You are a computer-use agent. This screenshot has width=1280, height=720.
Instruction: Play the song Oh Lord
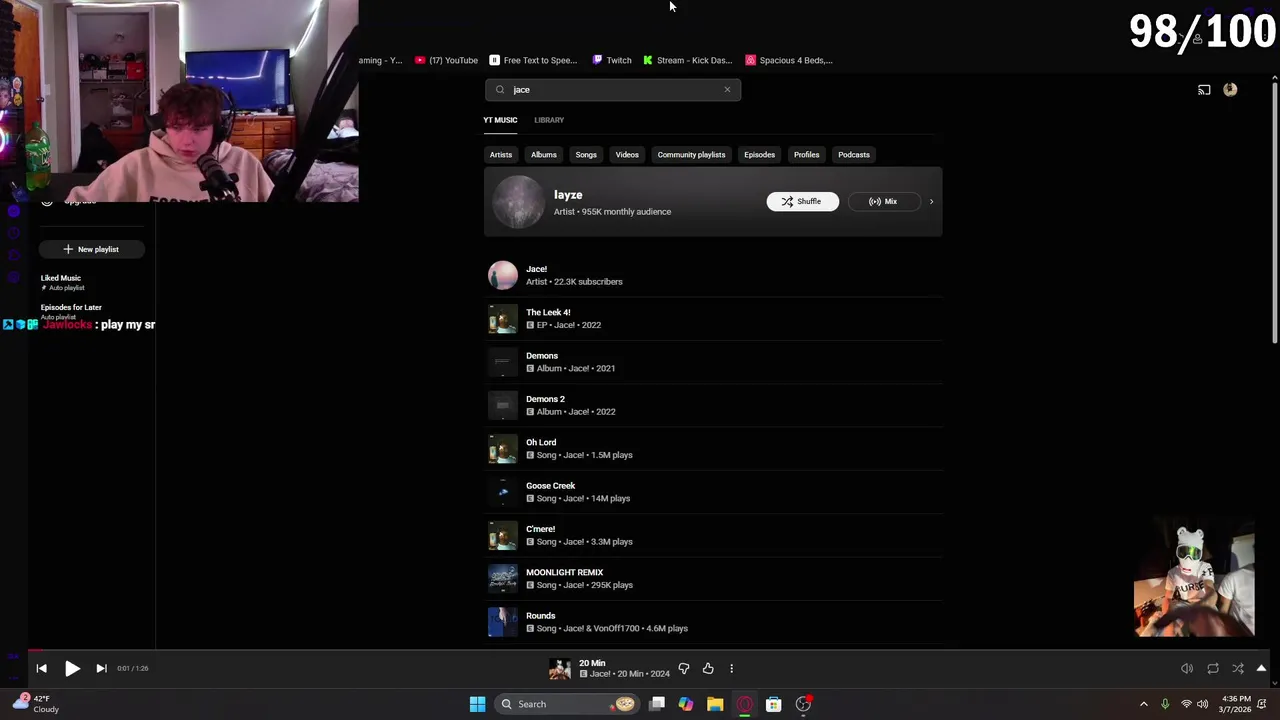point(714,448)
